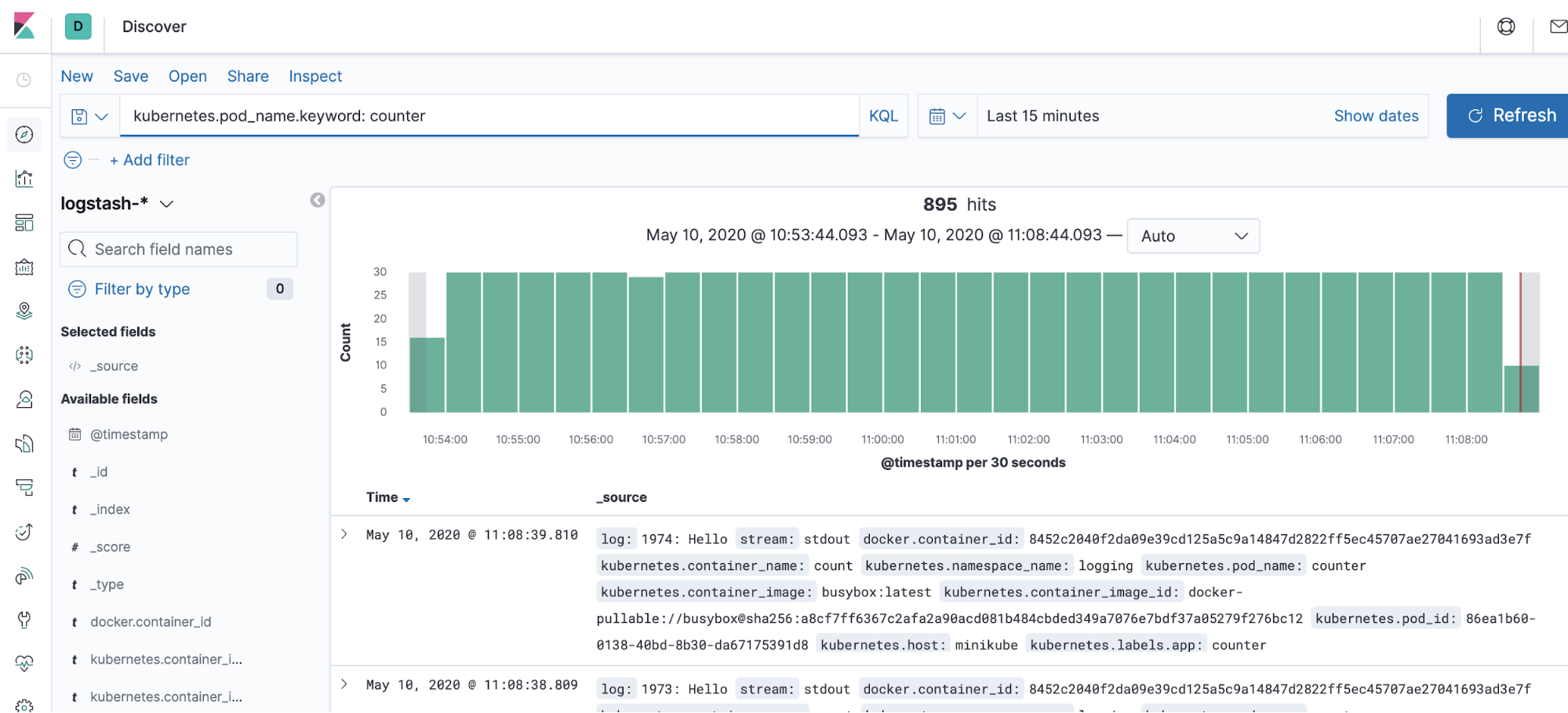Open Logs icon in sidebar
The width and height of the screenshot is (1568, 713).
[24, 444]
